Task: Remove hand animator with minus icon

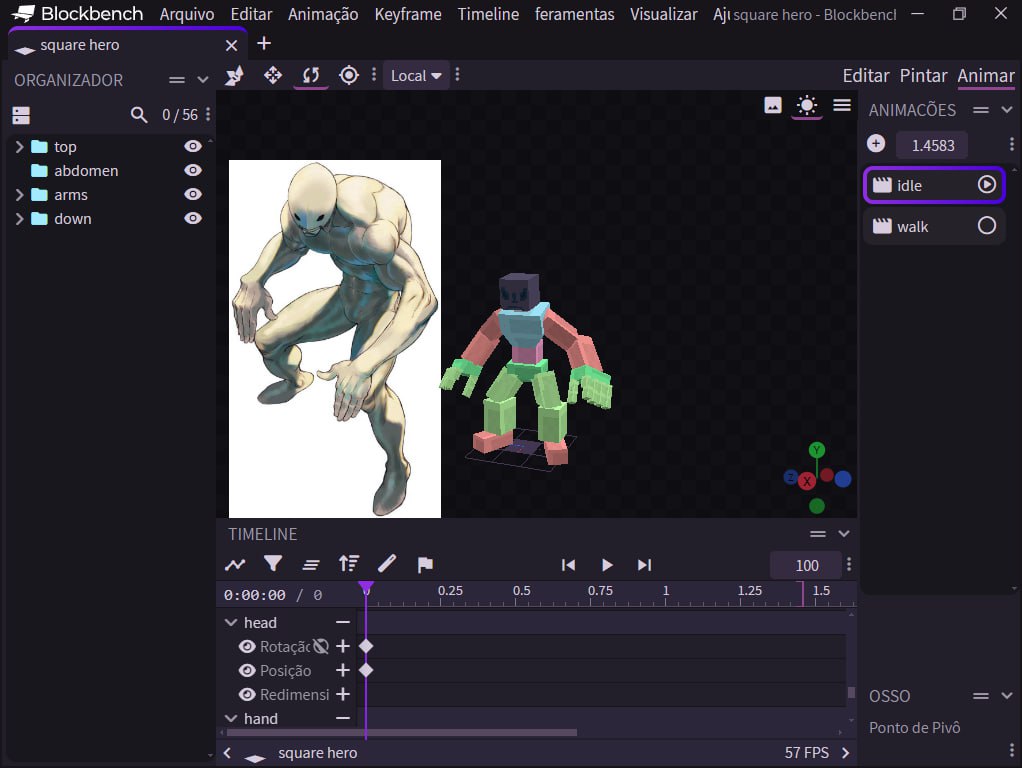Action: pos(343,718)
